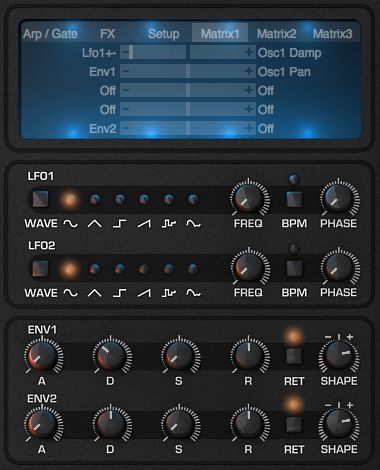Select the sine waveform for LFO2
The width and height of the screenshot is (380, 470).
click(70, 269)
